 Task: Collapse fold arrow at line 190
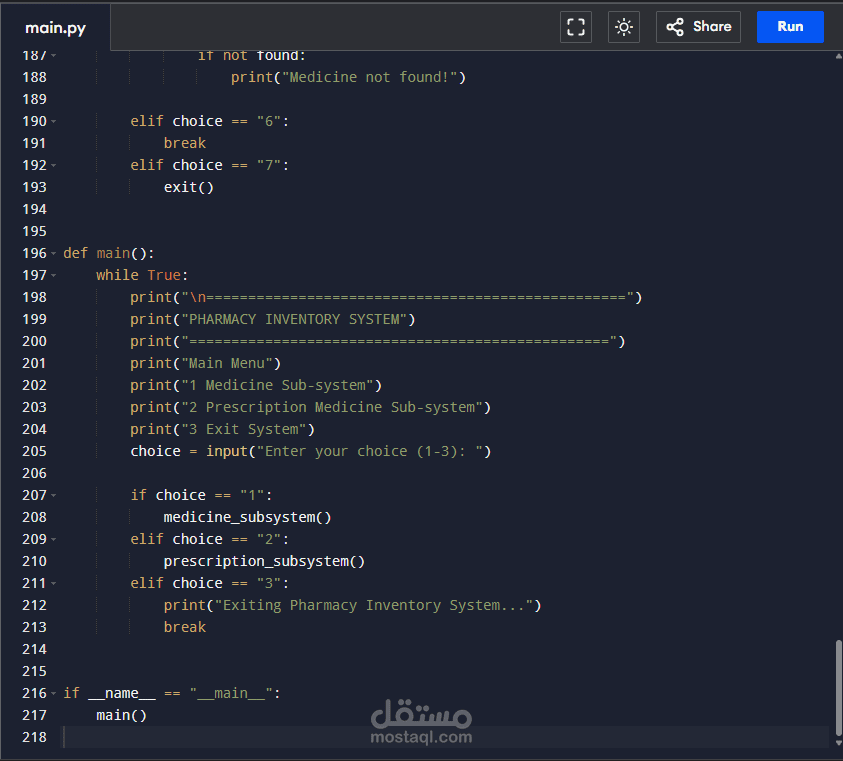click(x=53, y=122)
